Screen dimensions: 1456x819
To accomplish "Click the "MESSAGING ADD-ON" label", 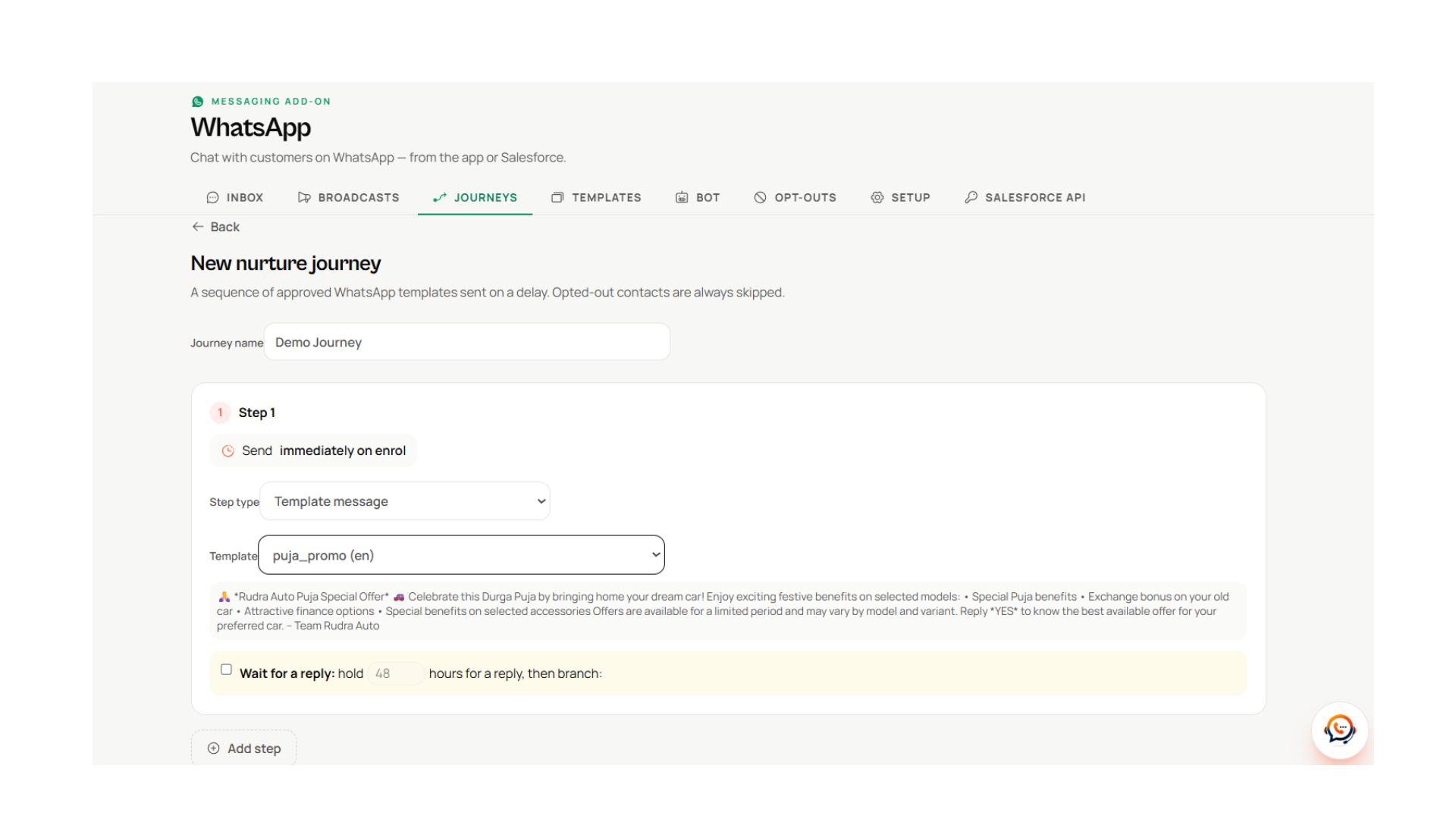I will click(271, 102).
